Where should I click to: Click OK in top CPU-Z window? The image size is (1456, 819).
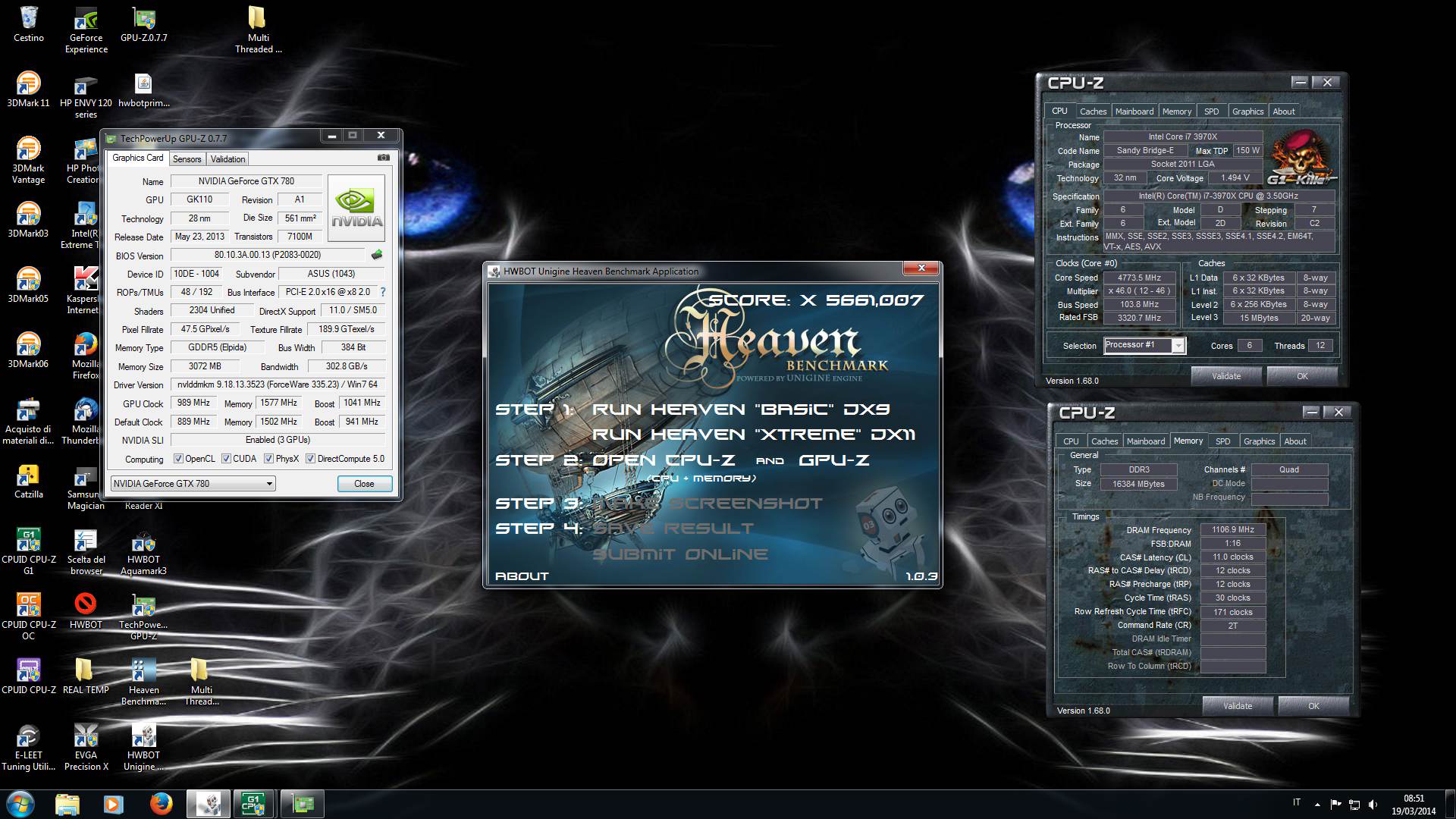[1302, 376]
